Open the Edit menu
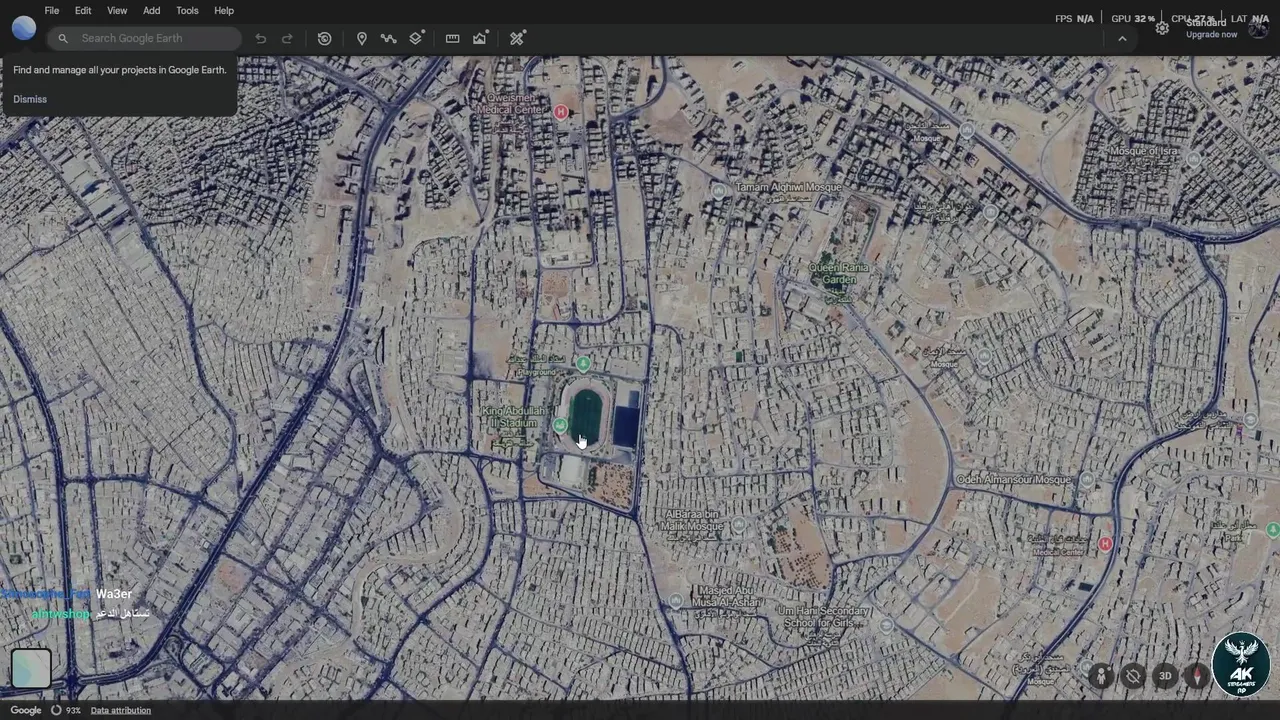The height and width of the screenshot is (720, 1280). 83,10
